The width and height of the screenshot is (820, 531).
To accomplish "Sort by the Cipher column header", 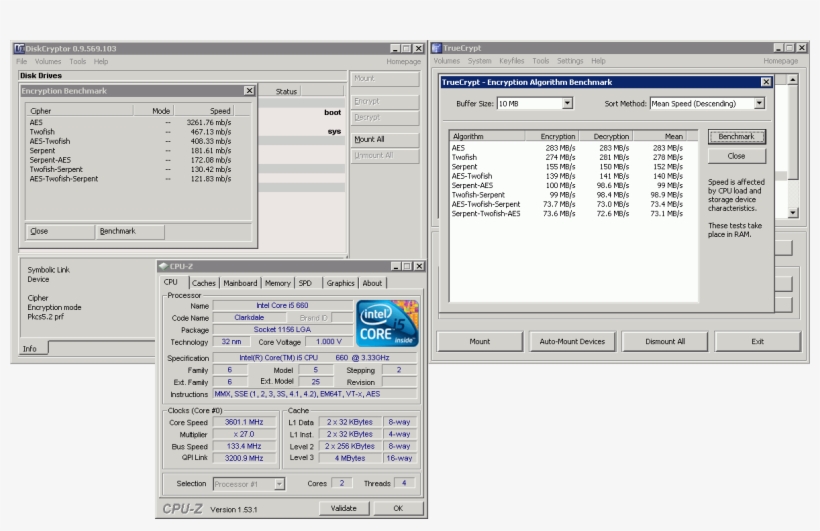I will pyautogui.click(x=79, y=111).
